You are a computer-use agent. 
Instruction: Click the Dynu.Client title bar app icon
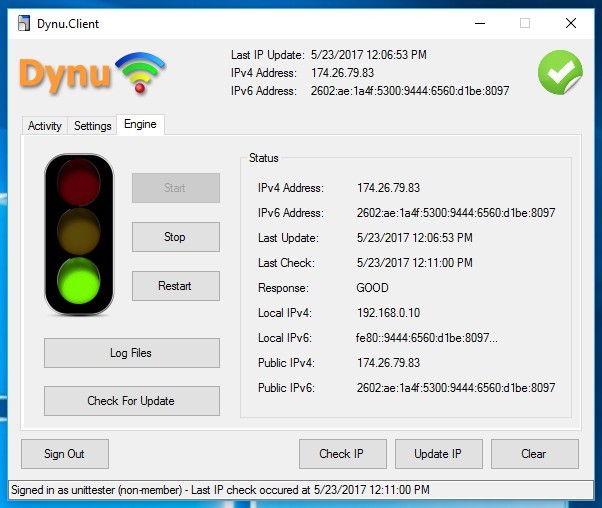click(x=24, y=23)
